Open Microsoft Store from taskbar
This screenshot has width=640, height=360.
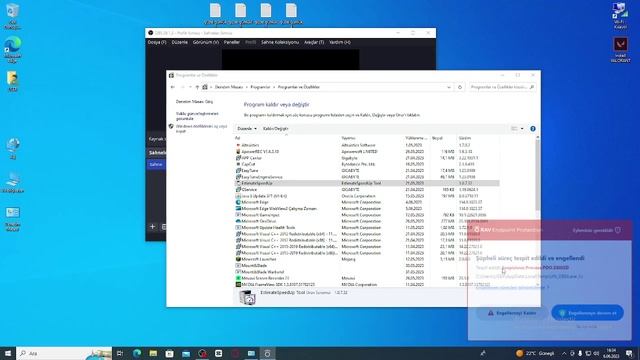pos(169,353)
